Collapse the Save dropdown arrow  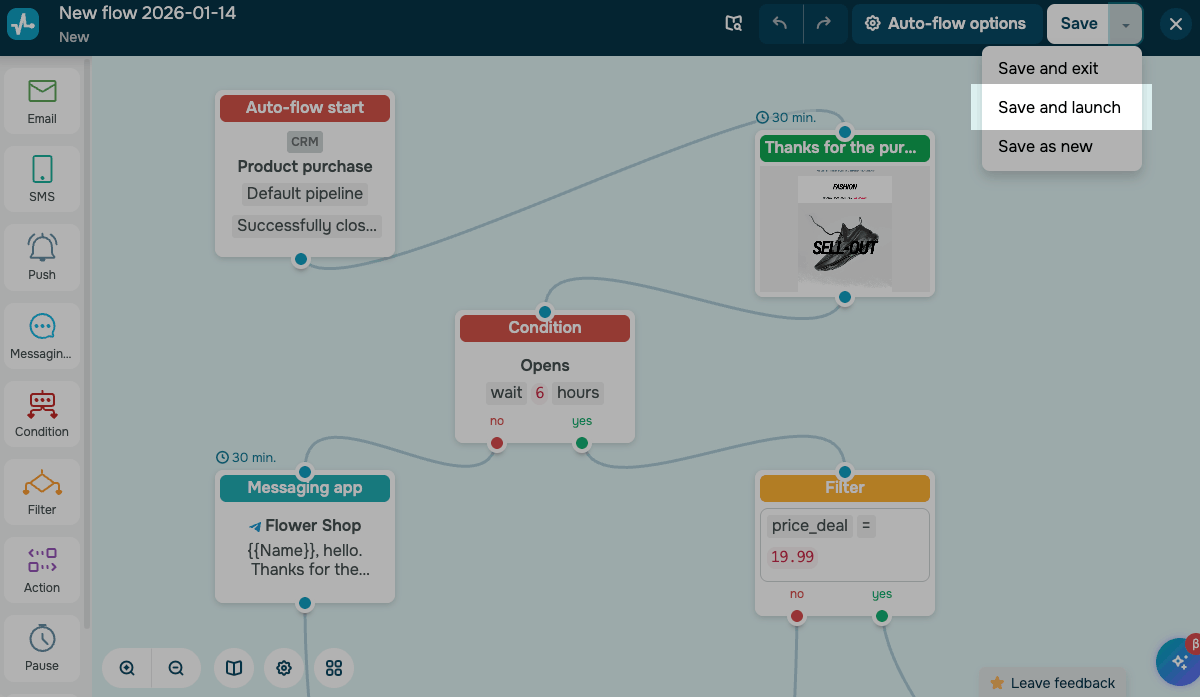point(1126,24)
